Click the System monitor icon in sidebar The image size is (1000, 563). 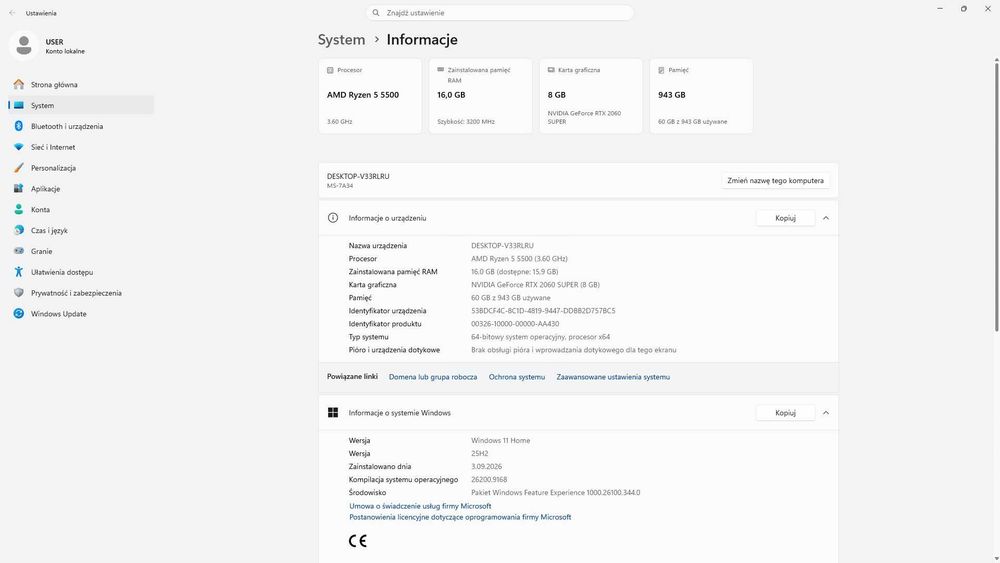tap(18, 105)
